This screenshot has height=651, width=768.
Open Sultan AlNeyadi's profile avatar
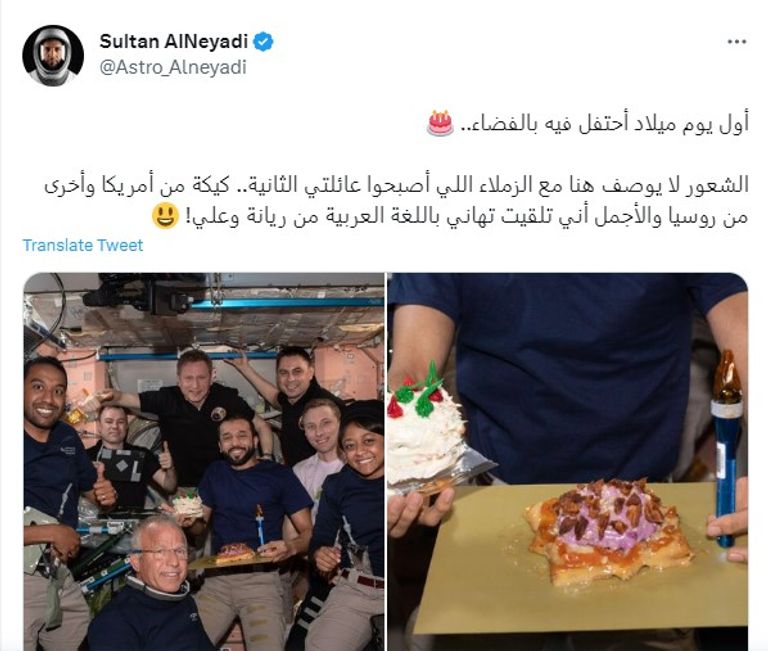click(53, 55)
